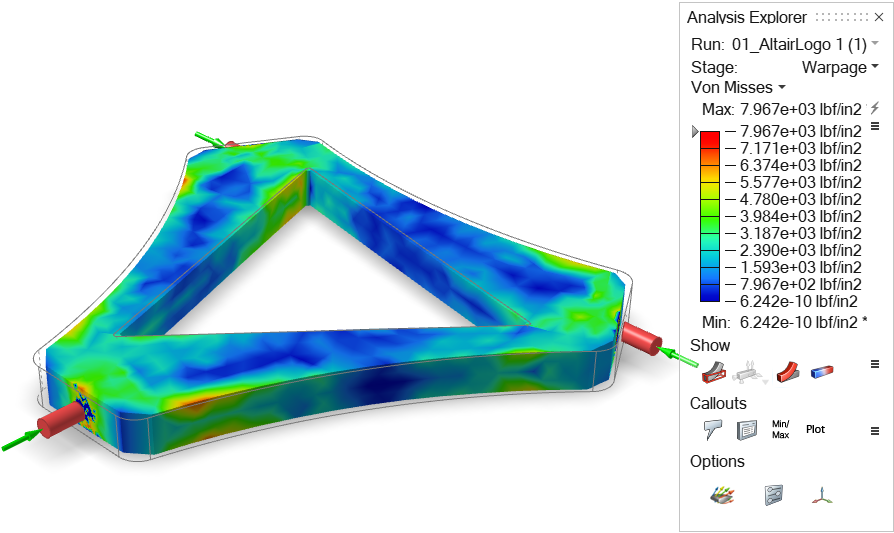Click the 3.984e+03 lbf/in2 legend value

tap(800, 217)
